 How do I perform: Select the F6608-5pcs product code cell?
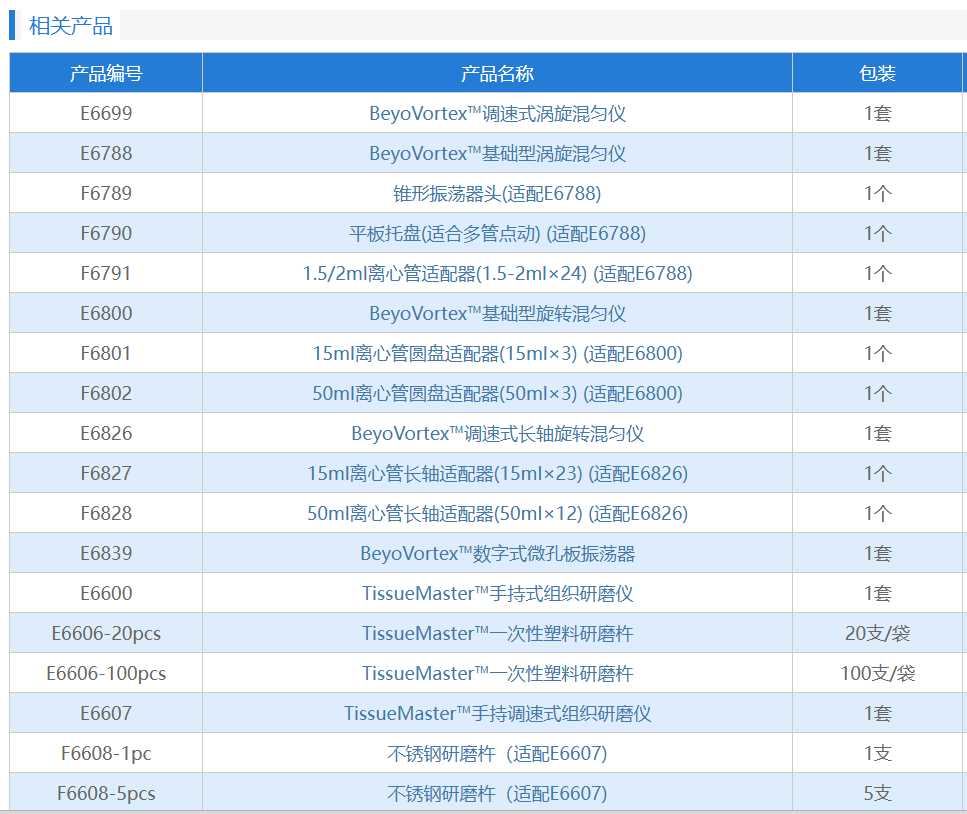click(106, 793)
